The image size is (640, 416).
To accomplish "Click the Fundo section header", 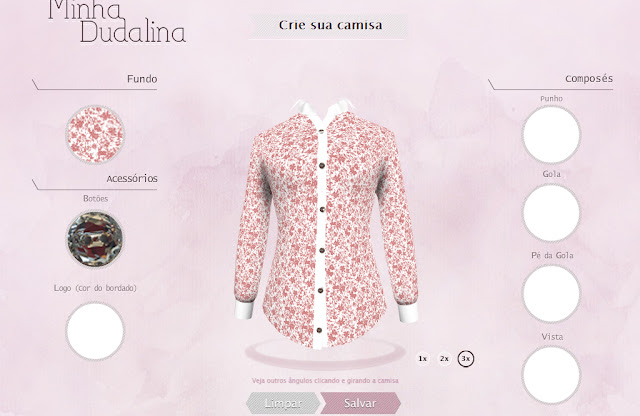I will 142,79.
